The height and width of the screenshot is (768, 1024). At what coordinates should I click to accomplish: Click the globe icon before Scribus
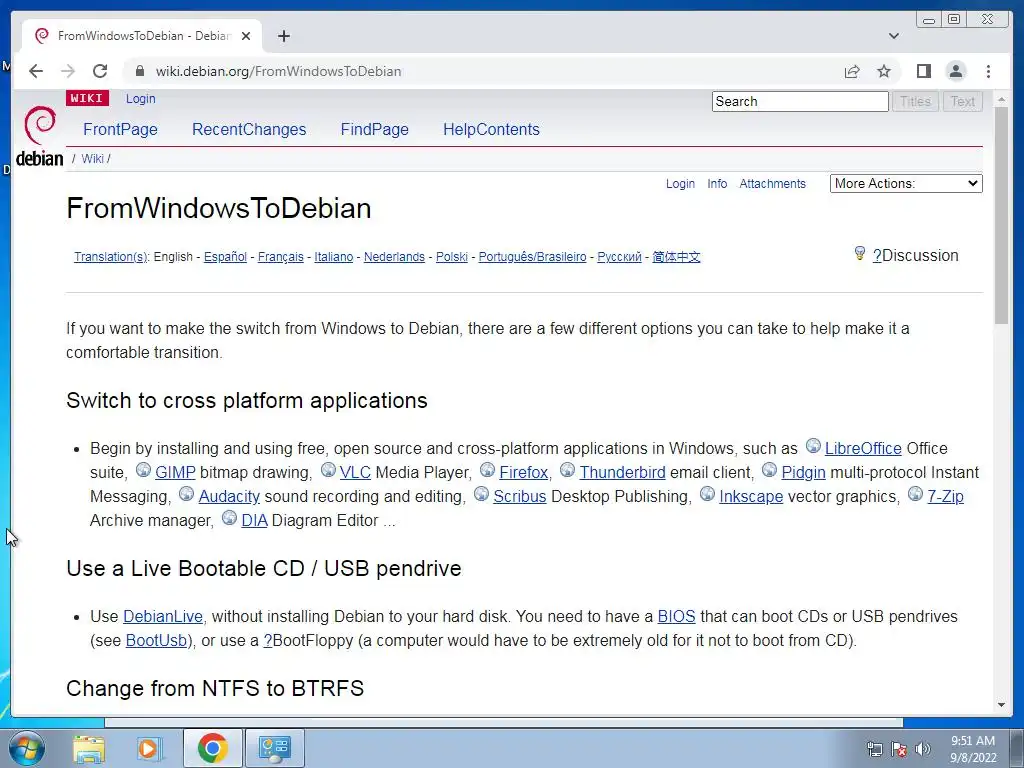pyautogui.click(x=481, y=494)
